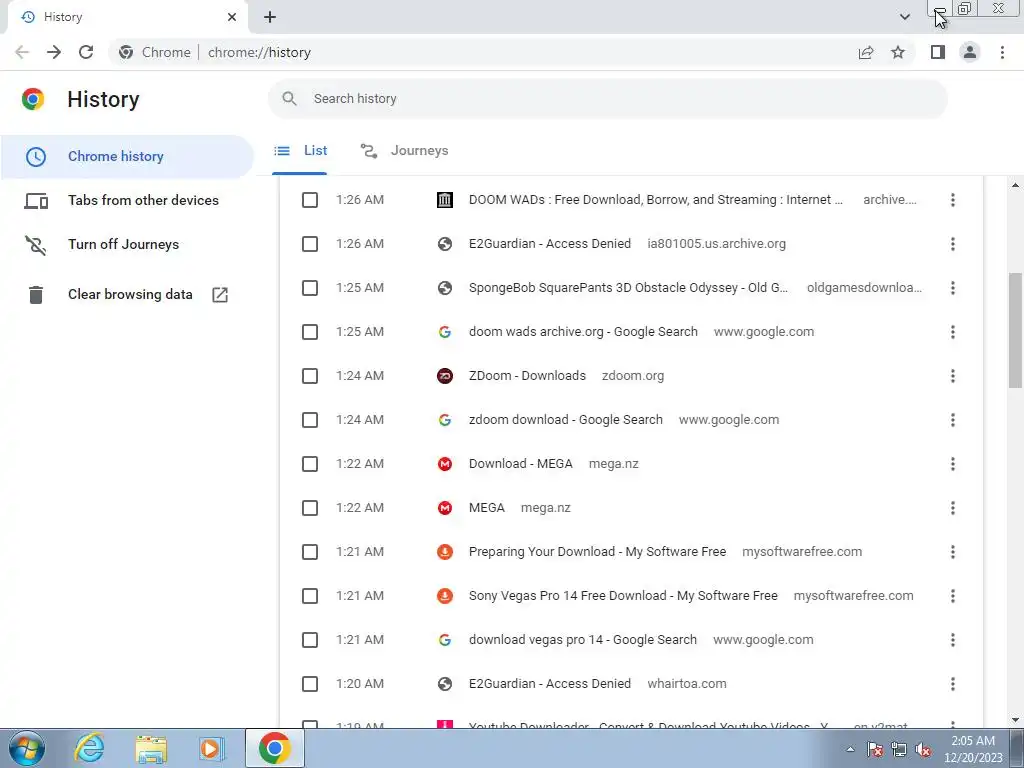Image resolution: width=1024 pixels, height=768 pixels.
Task: Bookmark this page with the star icon
Action: (898, 52)
